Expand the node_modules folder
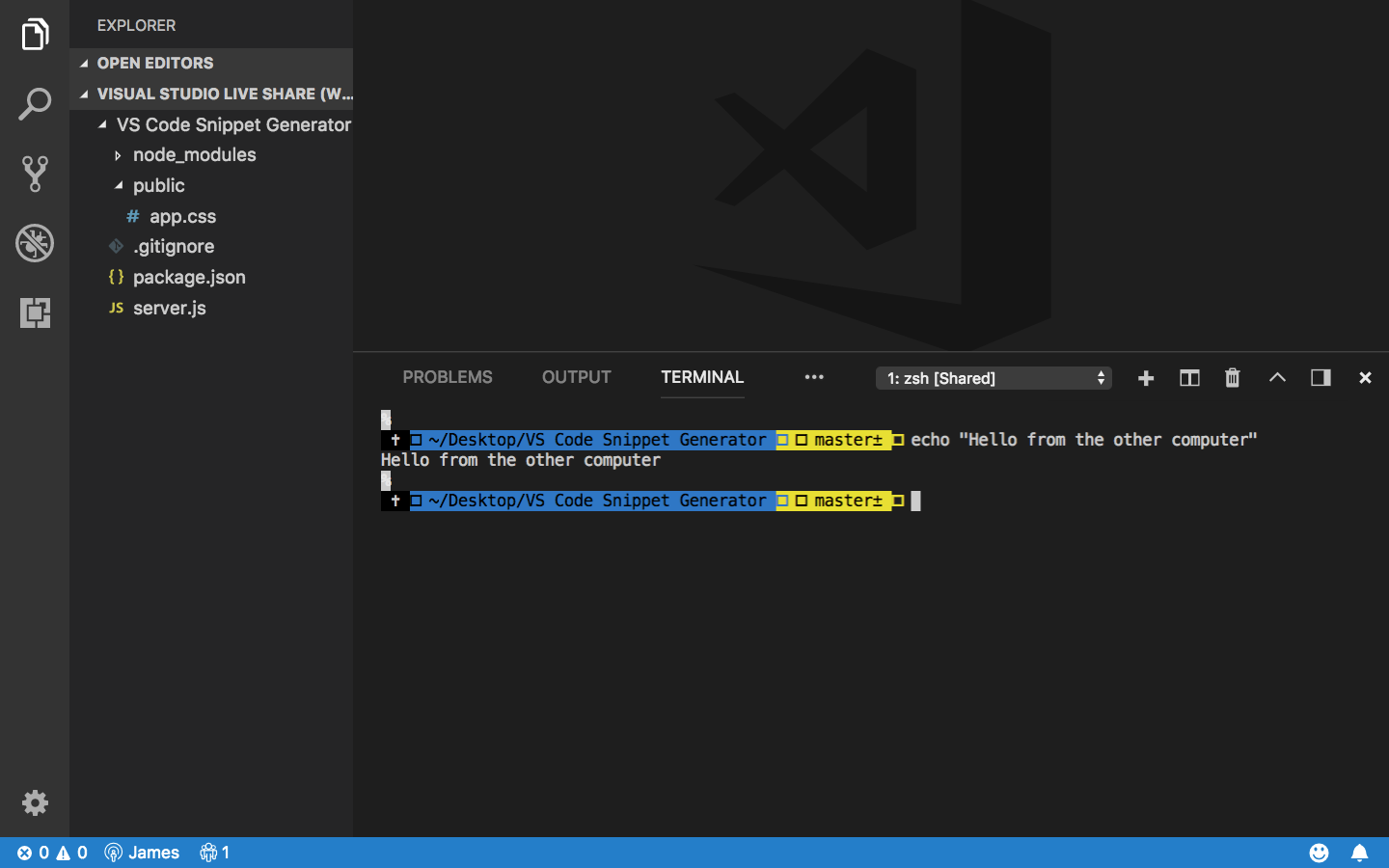Image resolution: width=1389 pixels, height=868 pixels. [211, 154]
